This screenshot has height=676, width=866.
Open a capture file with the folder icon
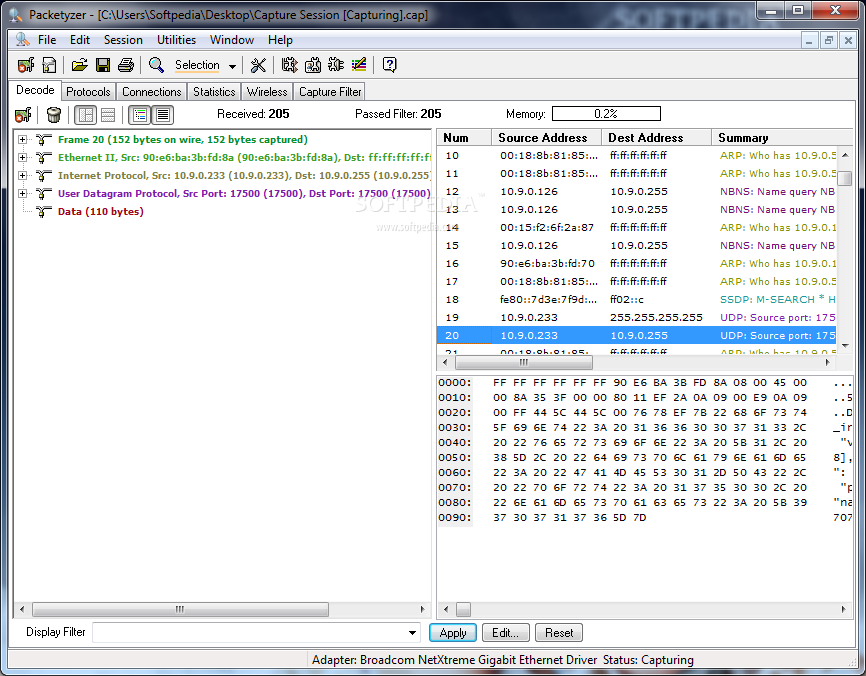[x=80, y=65]
